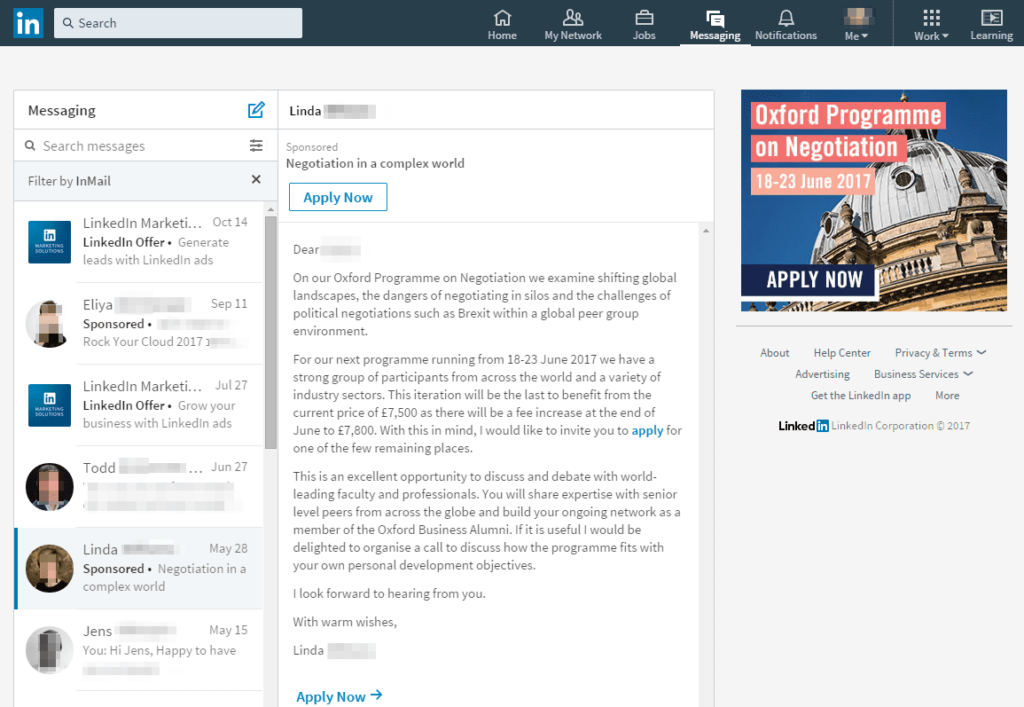Click LinkedIn Marketing Solutions logo, Jul 27 row

click(50, 405)
